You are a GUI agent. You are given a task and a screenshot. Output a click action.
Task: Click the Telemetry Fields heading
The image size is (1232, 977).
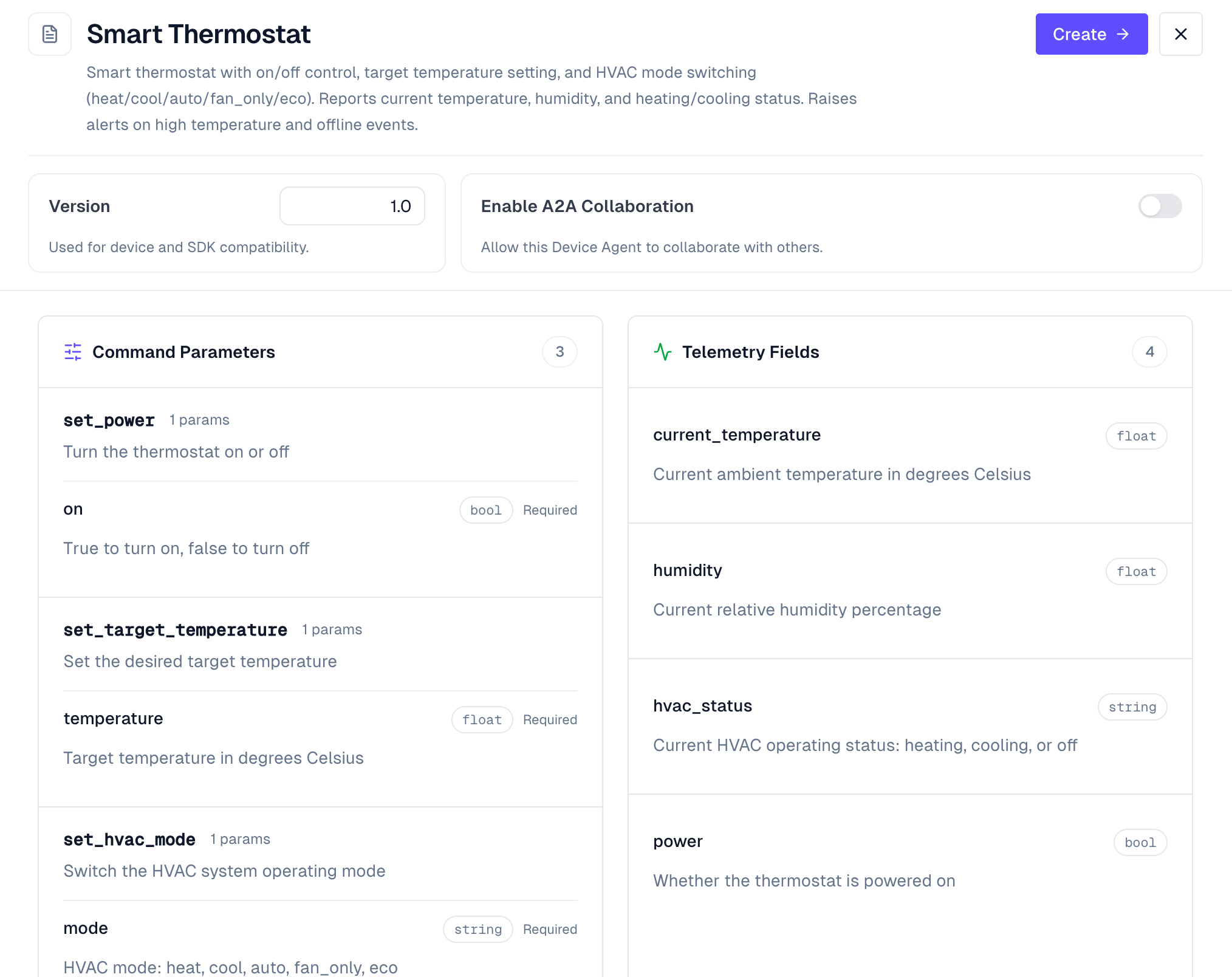coord(751,352)
